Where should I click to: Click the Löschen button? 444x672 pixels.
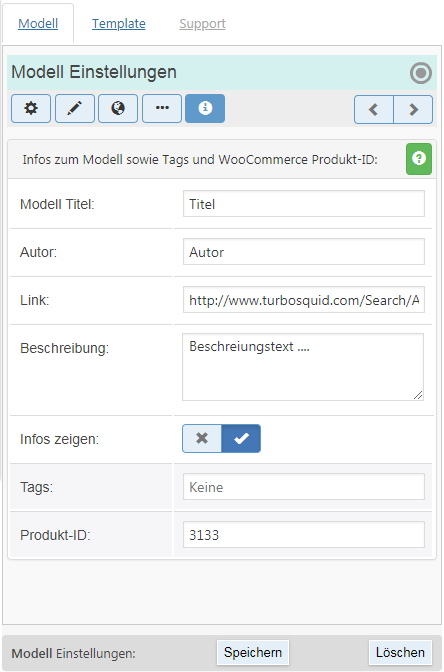[x=400, y=652]
